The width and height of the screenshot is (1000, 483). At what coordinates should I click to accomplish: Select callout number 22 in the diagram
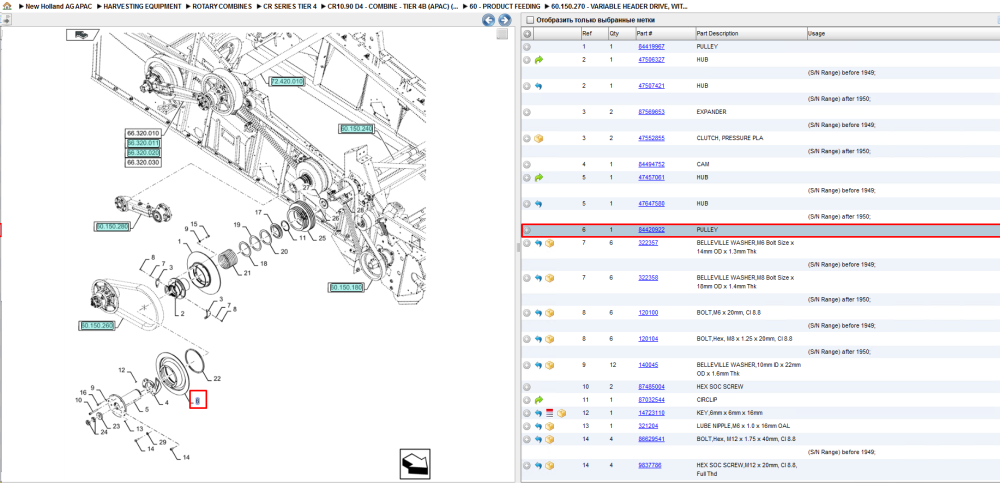[217, 379]
